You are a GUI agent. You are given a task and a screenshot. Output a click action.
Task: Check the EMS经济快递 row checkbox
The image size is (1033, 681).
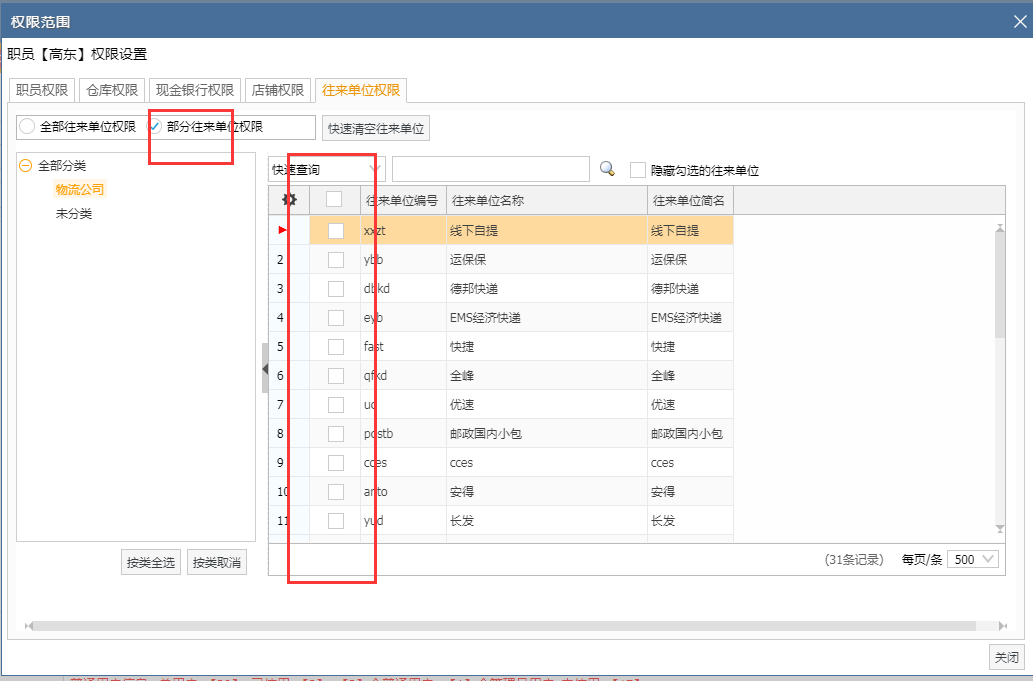pos(336,317)
